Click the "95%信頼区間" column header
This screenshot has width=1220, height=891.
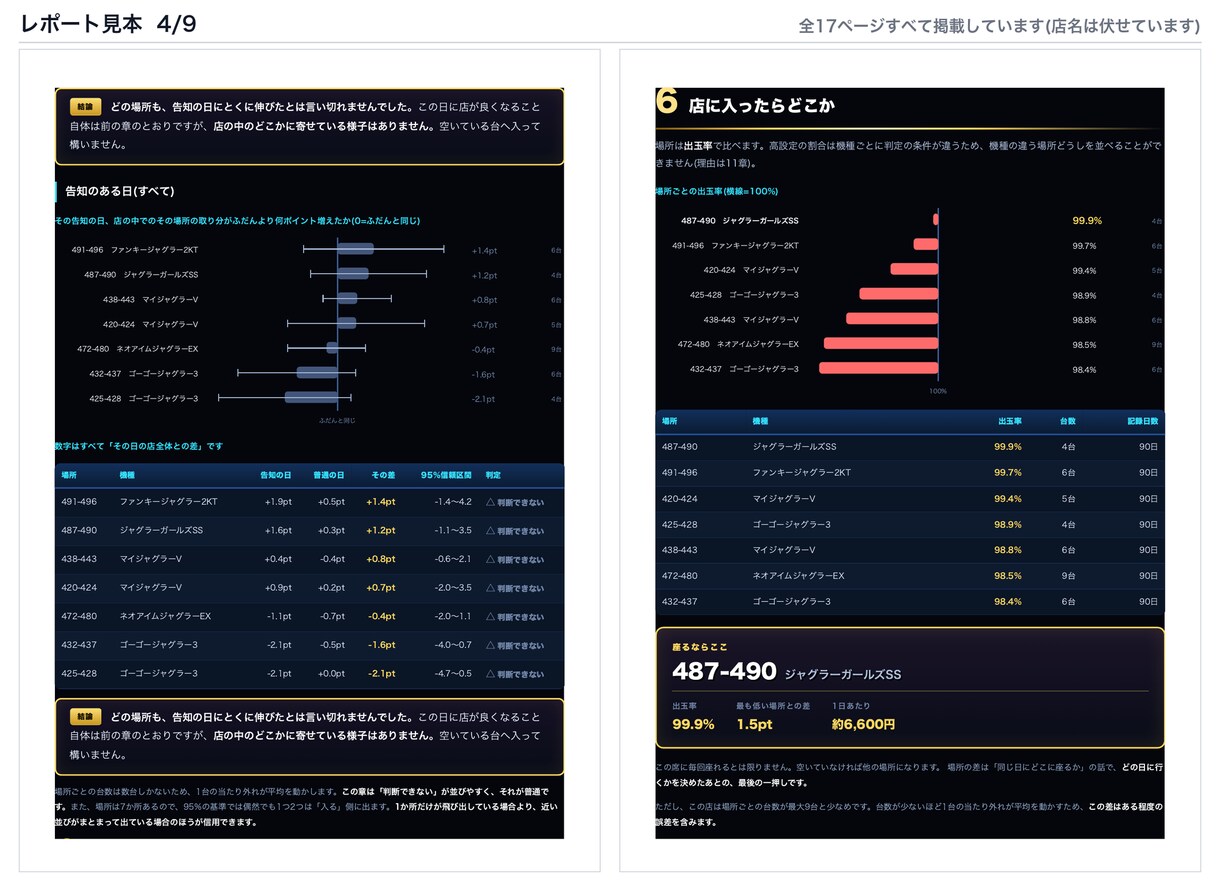pos(446,475)
